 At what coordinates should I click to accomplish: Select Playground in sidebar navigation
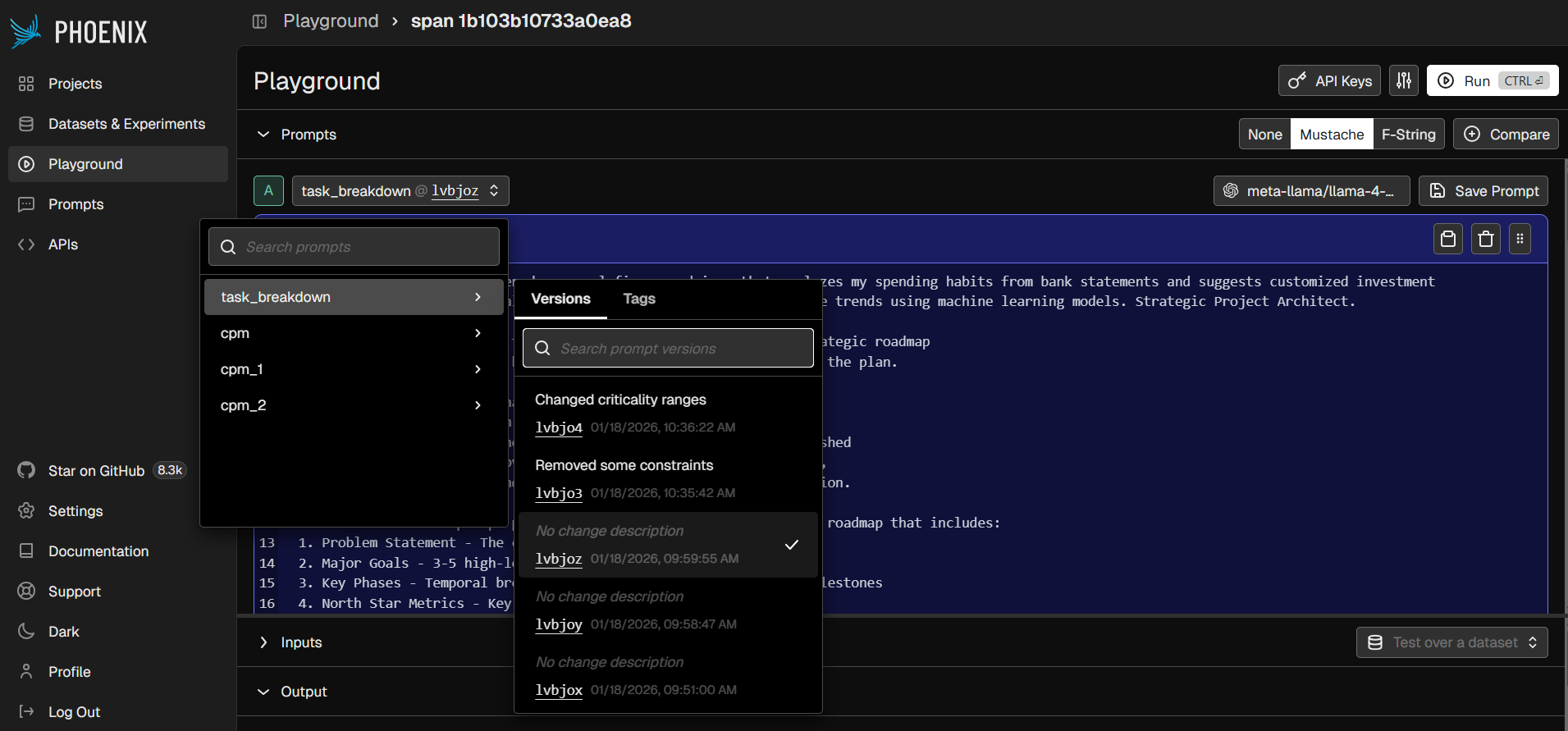pos(118,164)
